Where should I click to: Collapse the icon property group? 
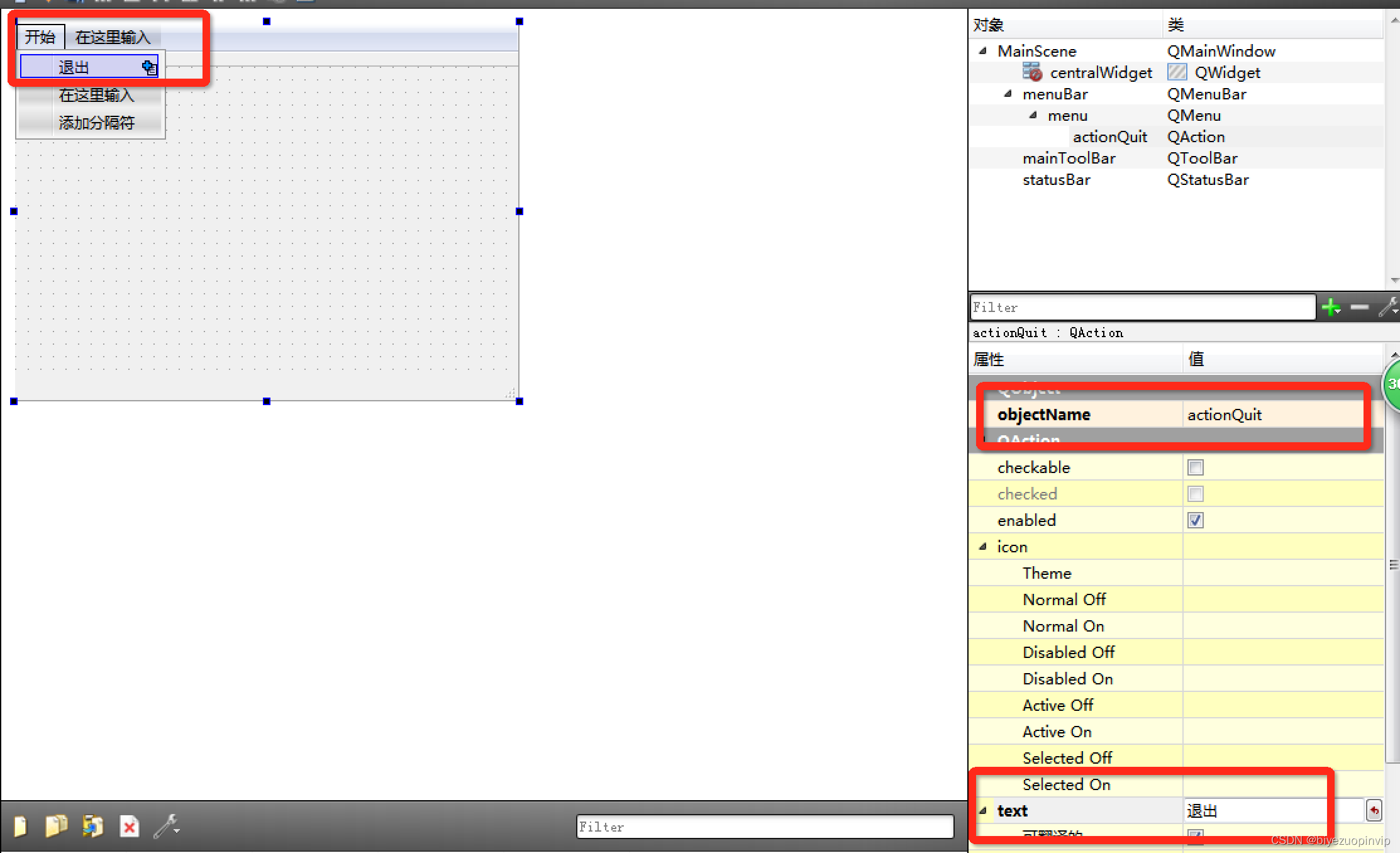coord(983,547)
